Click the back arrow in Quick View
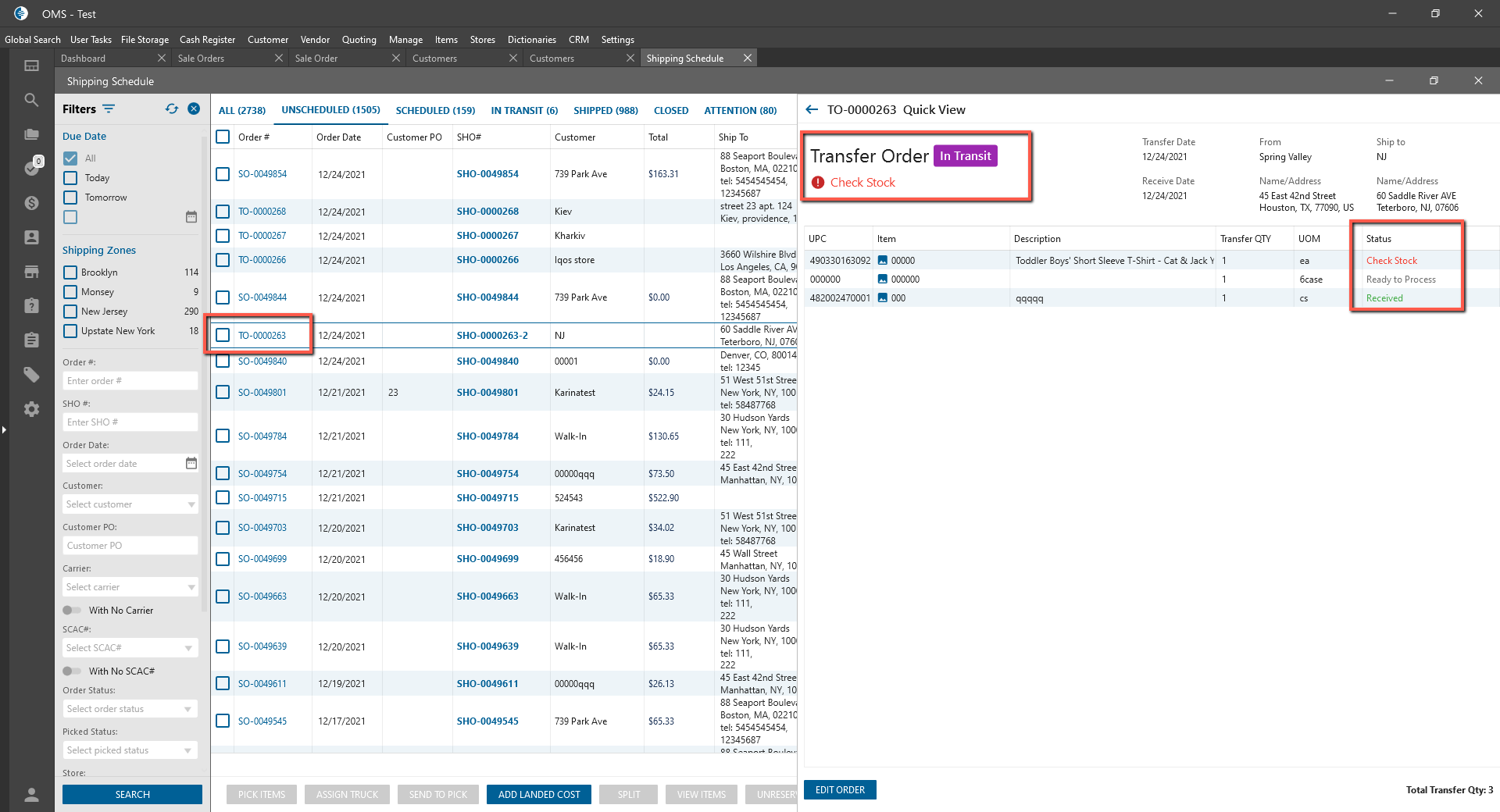The width and height of the screenshot is (1500, 812). (812, 110)
